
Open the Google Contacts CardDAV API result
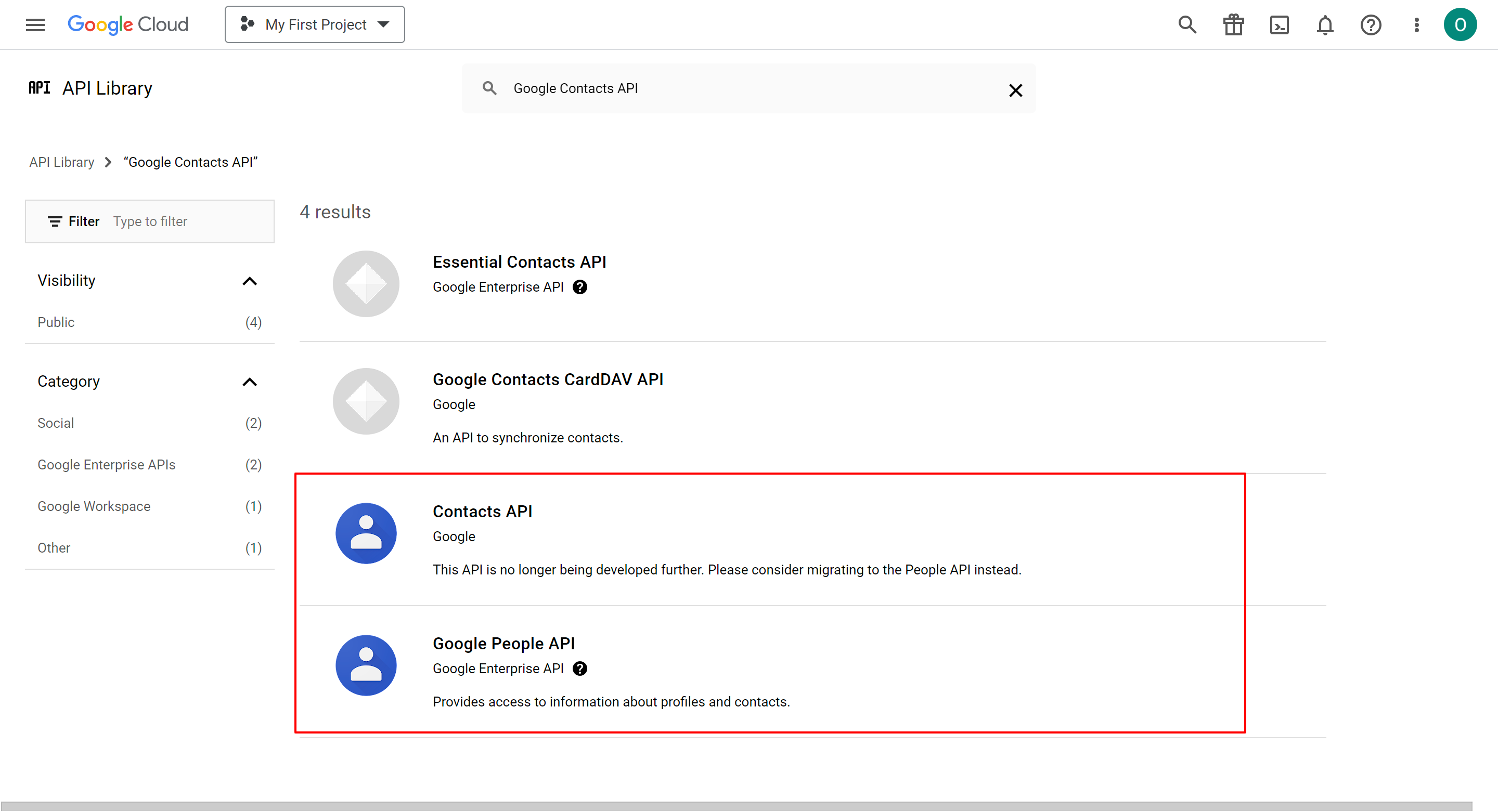click(x=548, y=379)
